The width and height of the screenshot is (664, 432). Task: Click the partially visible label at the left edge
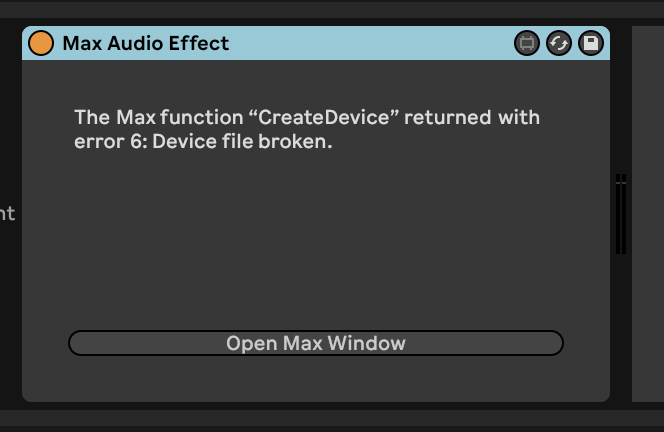coord(7,213)
